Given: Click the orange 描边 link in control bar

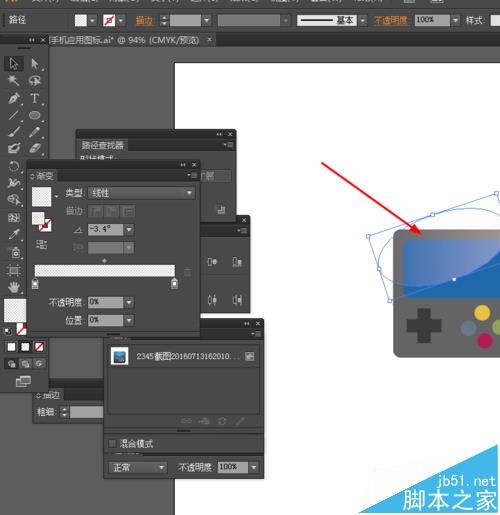Looking at the screenshot, I should pyautogui.click(x=144, y=21).
